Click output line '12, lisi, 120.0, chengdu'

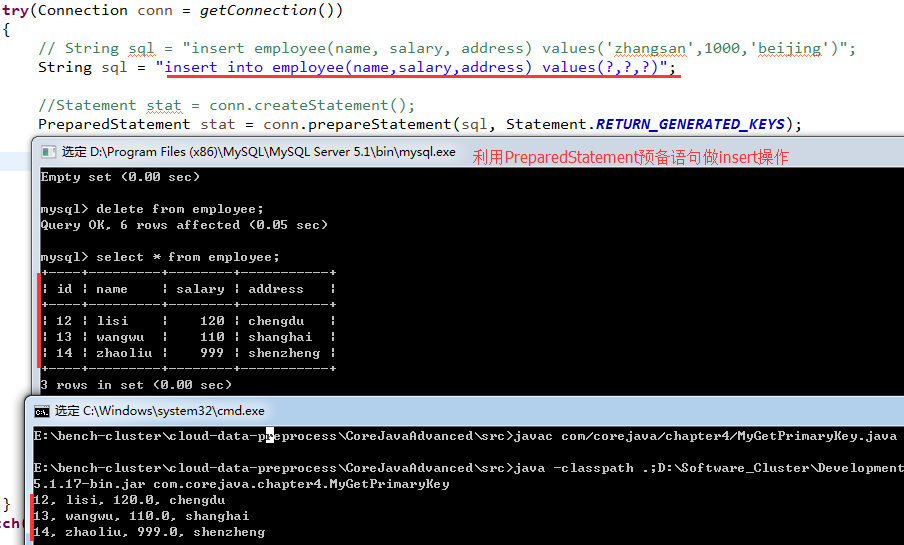pos(129,500)
